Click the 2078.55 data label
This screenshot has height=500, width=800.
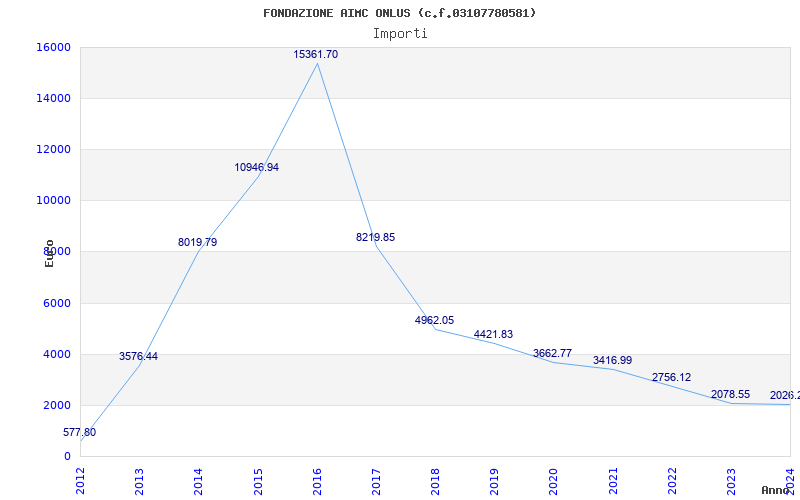point(730,394)
